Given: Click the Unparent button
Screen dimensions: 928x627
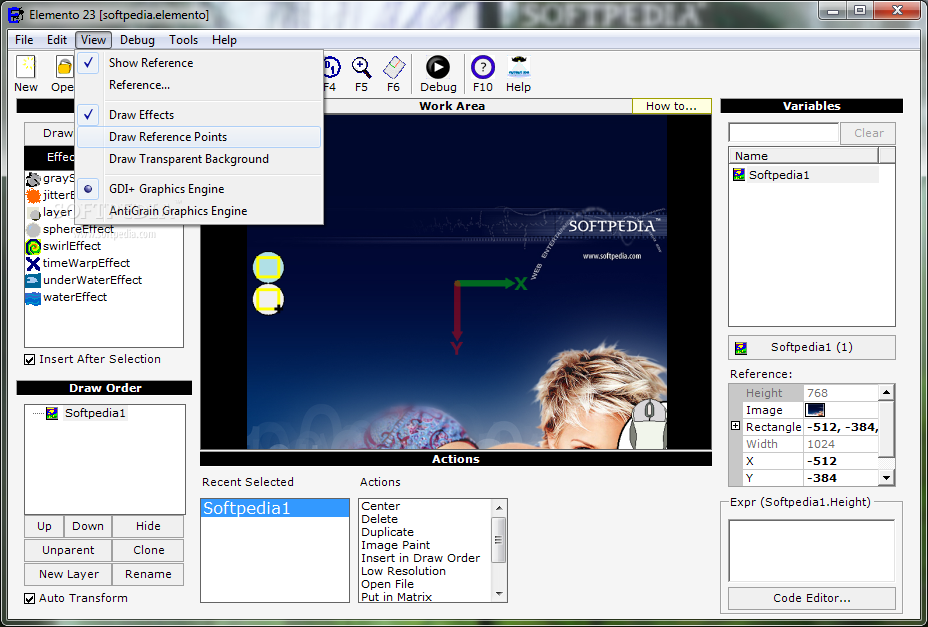Looking at the screenshot, I should click(x=68, y=551).
